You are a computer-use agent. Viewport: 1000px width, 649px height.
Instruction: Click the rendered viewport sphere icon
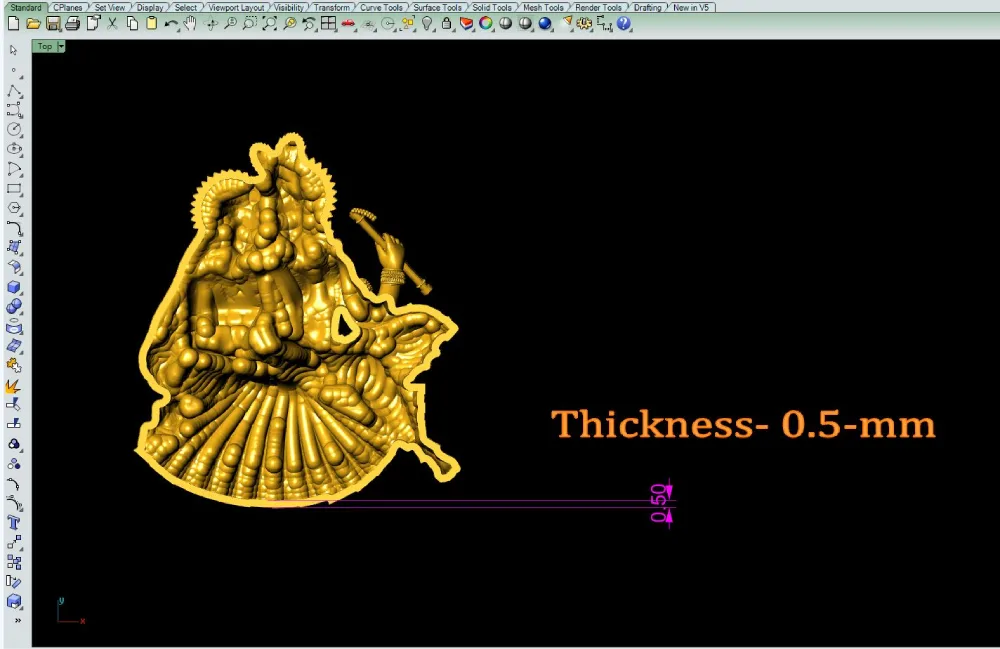[x=525, y=24]
